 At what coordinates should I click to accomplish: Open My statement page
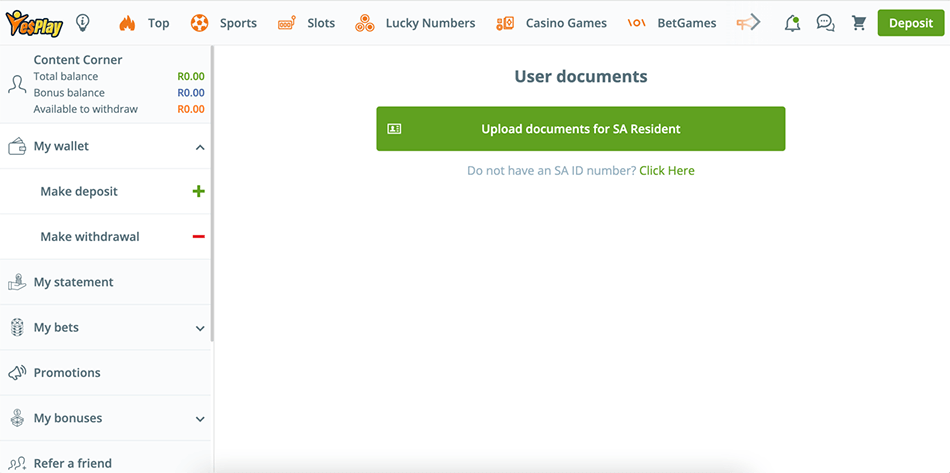pos(73,282)
